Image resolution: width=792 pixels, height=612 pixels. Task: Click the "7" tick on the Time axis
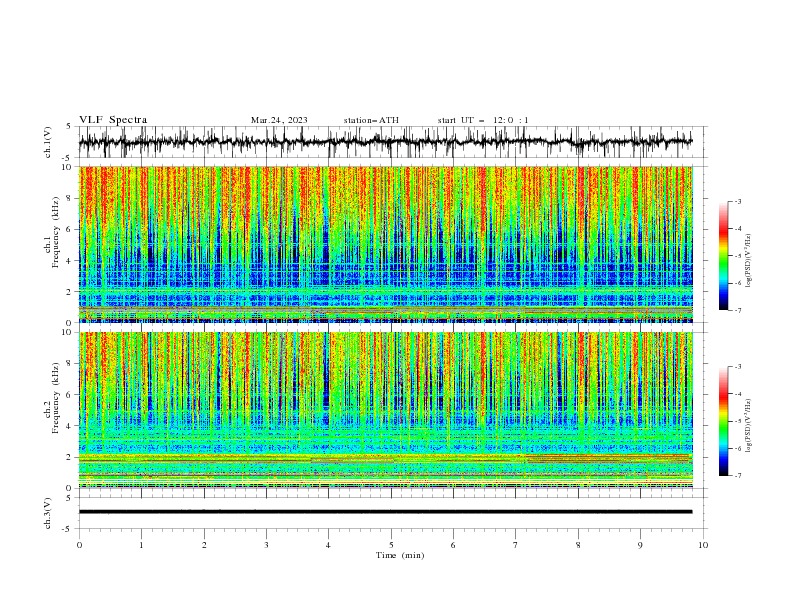(516, 545)
